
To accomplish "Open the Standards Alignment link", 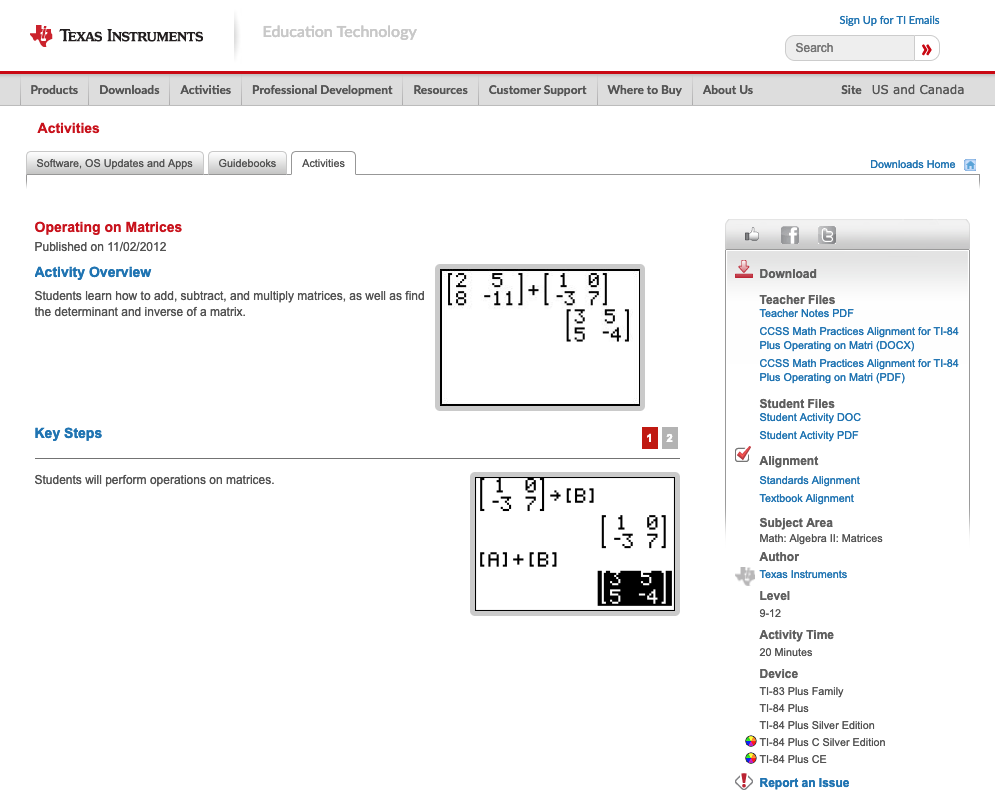I will (809, 480).
